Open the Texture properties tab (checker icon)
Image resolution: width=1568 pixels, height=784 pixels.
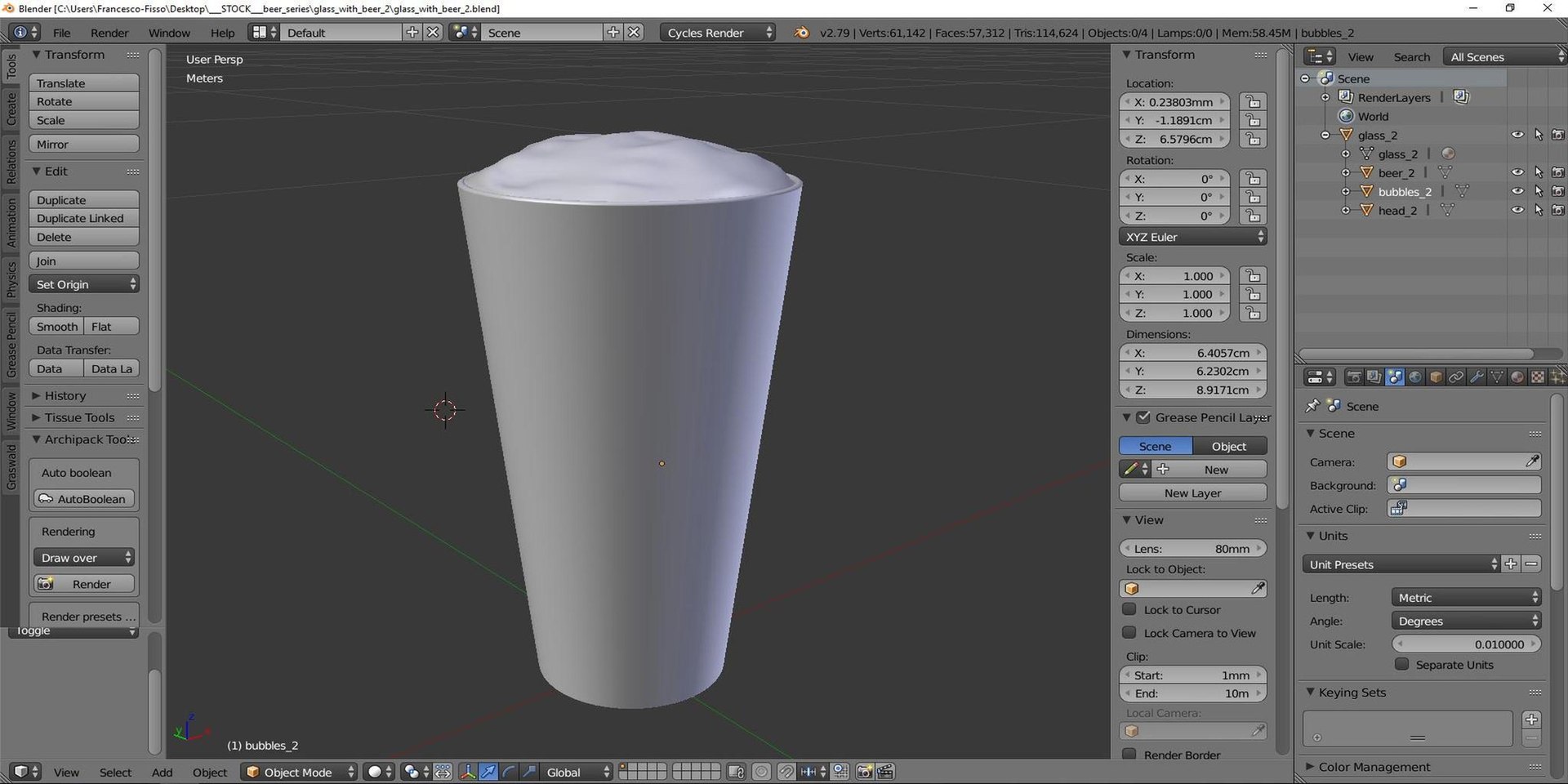pyautogui.click(x=1538, y=377)
